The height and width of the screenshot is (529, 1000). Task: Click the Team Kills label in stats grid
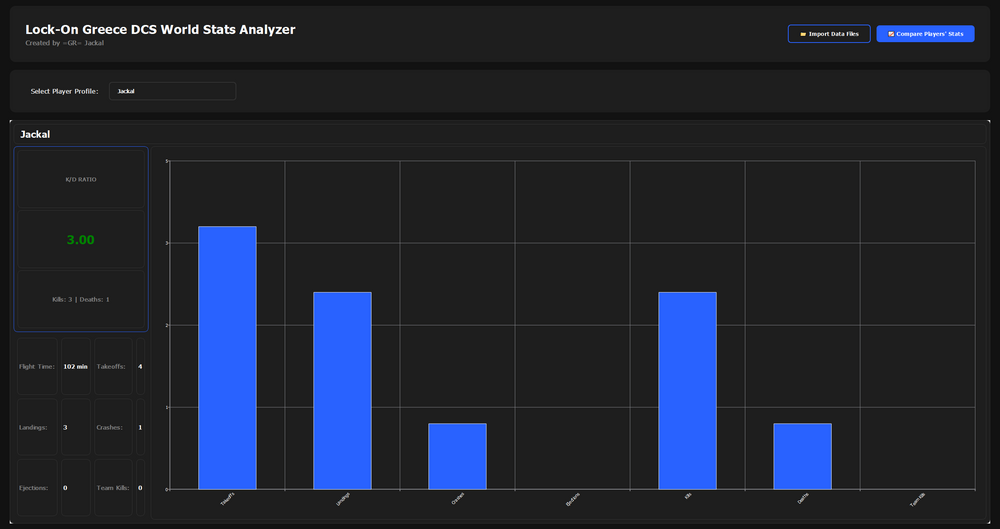(x=113, y=488)
